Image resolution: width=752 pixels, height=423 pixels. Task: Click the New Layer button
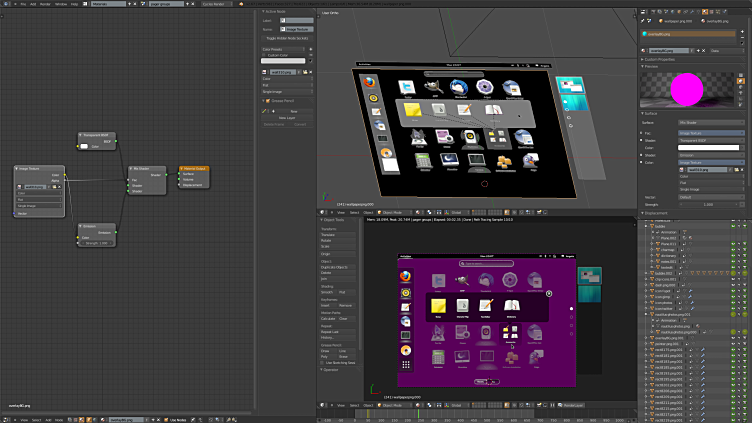(x=287, y=117)
